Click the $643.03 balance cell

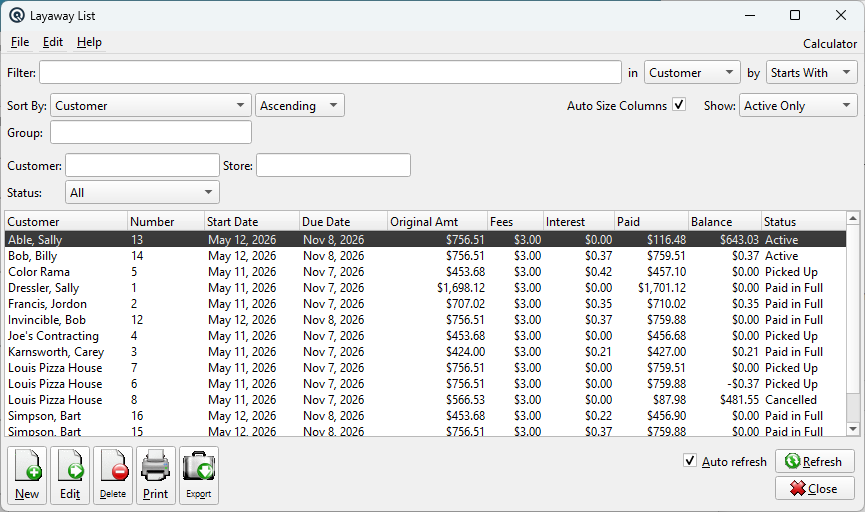click(x=739, y=239)
